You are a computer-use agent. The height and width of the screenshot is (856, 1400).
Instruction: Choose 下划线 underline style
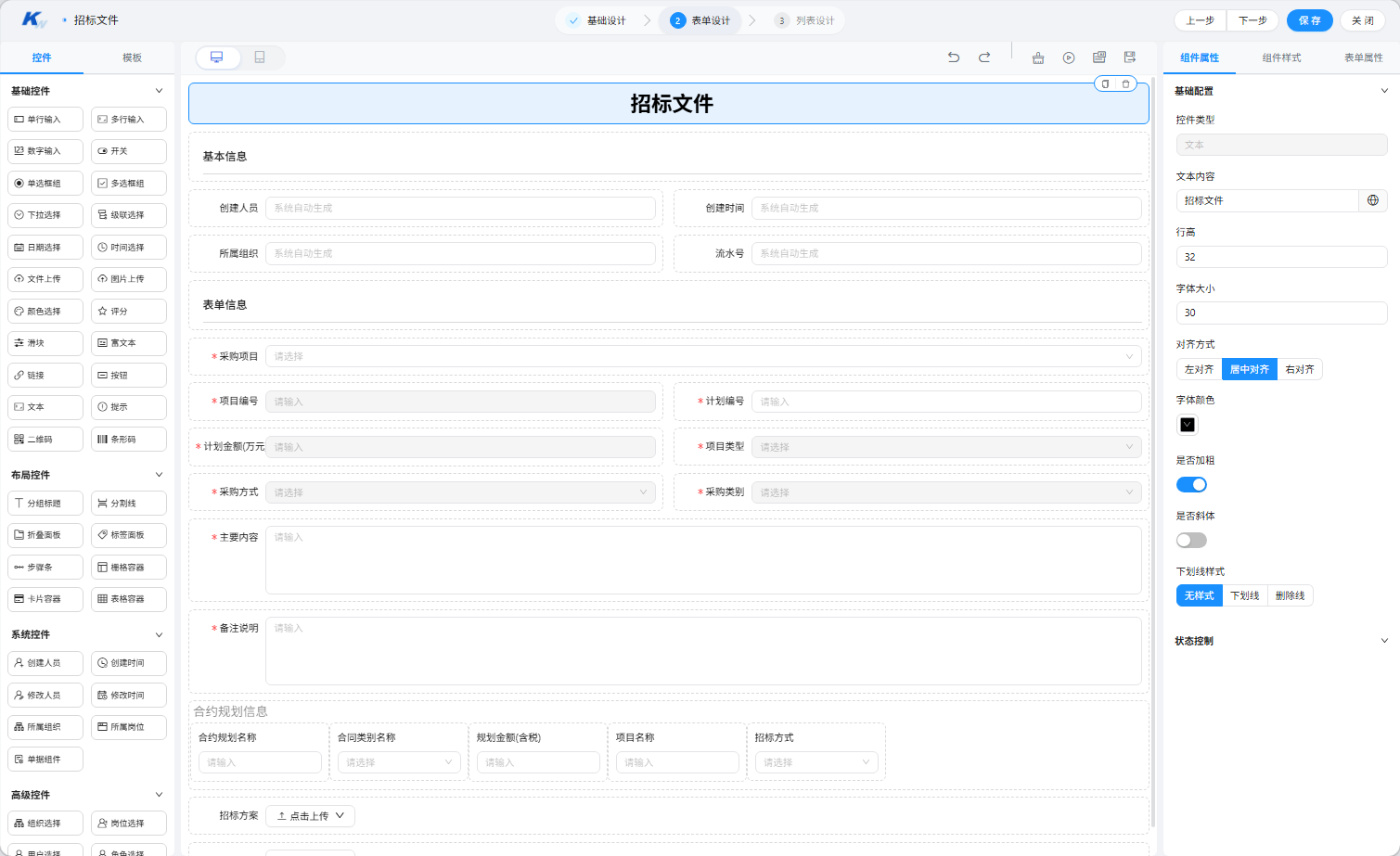tap(1245, 595)
